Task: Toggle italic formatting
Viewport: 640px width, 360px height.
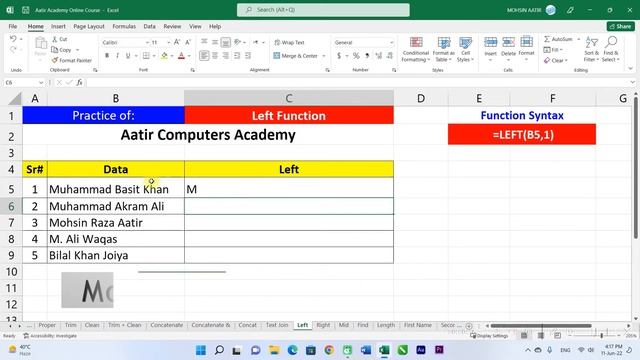Action: pos(118,56)
